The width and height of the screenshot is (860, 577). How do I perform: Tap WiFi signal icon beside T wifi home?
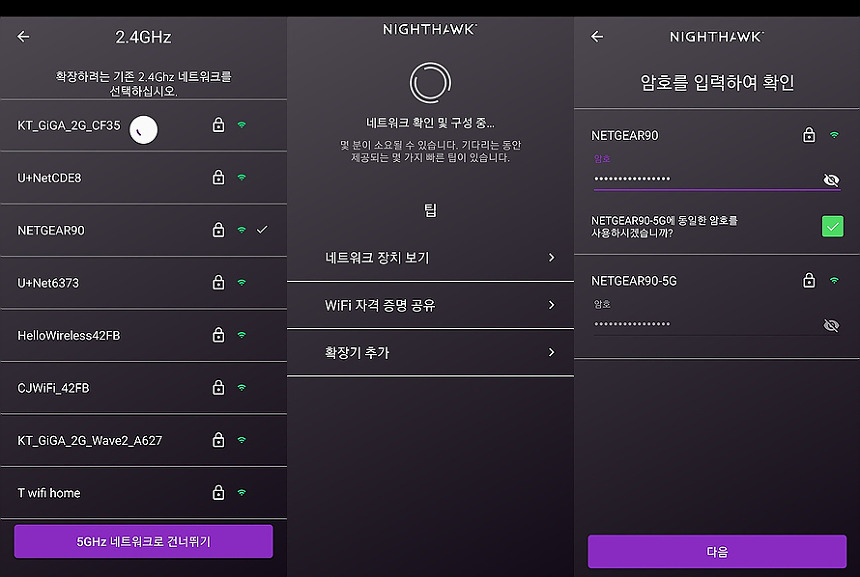pos(241,493)
